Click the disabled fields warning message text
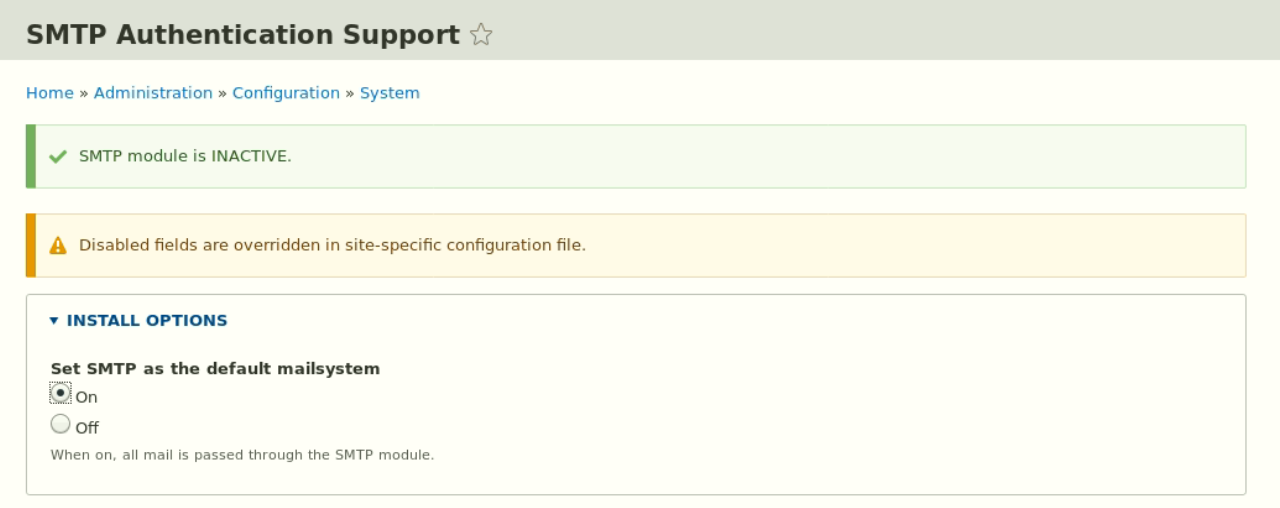This screenshot has height=508, width=1280. (x=332, y=245)
